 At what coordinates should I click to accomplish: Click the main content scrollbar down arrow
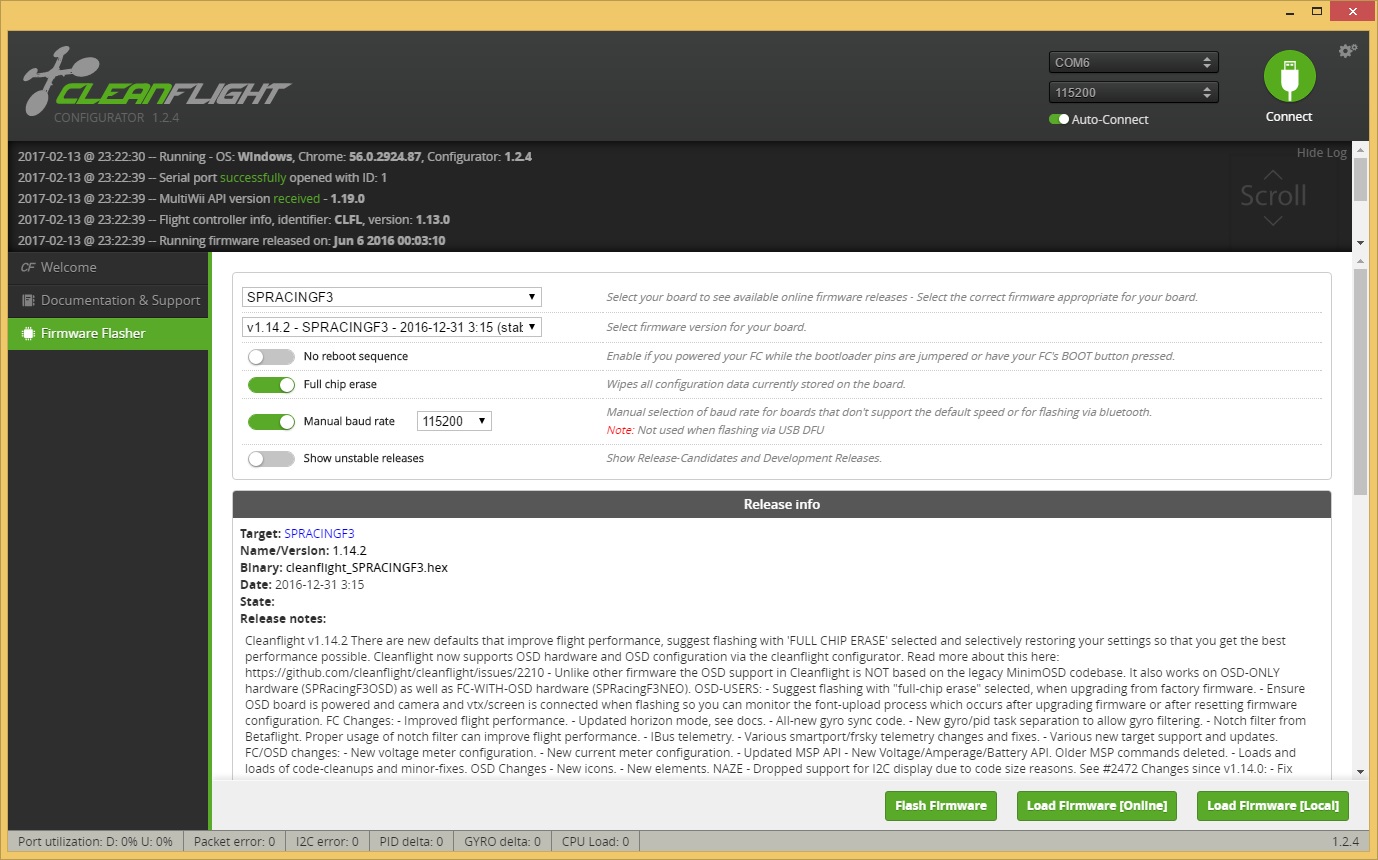(x=1360, y=772)
